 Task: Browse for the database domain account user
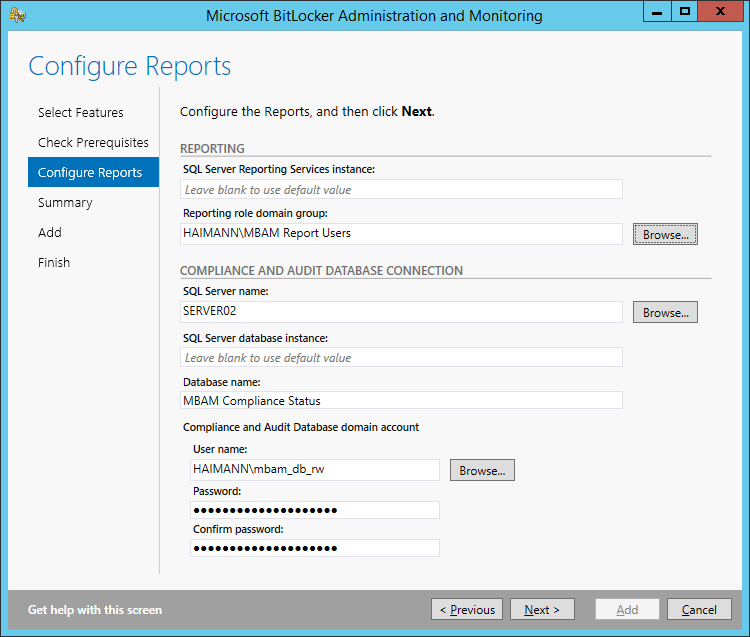482,470
